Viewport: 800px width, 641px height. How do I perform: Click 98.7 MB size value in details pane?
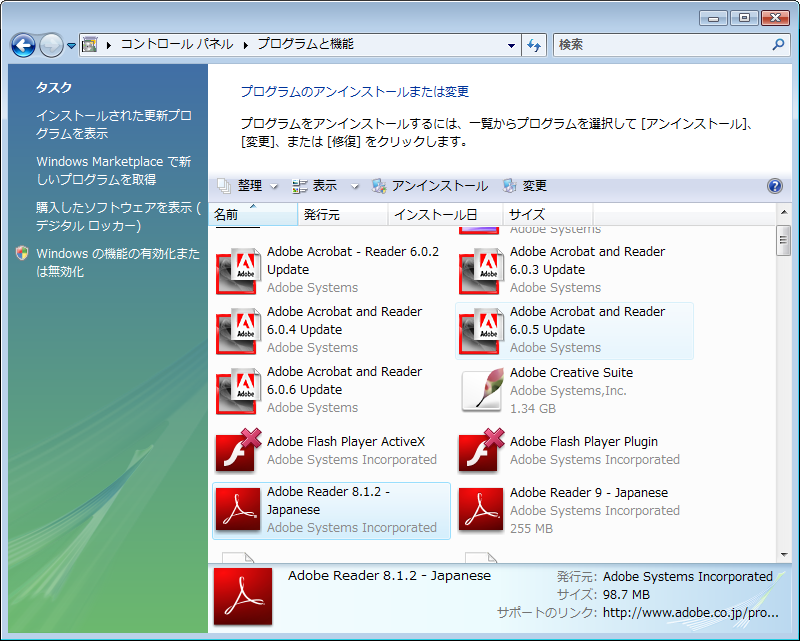pyautogui.click(x=626, y=595)
